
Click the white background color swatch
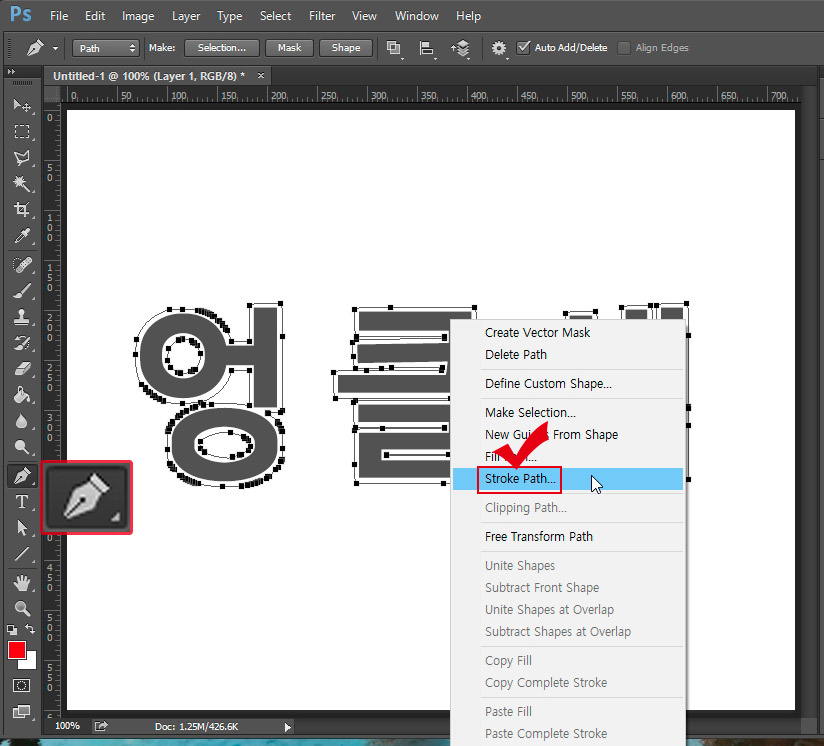[30, 662]
